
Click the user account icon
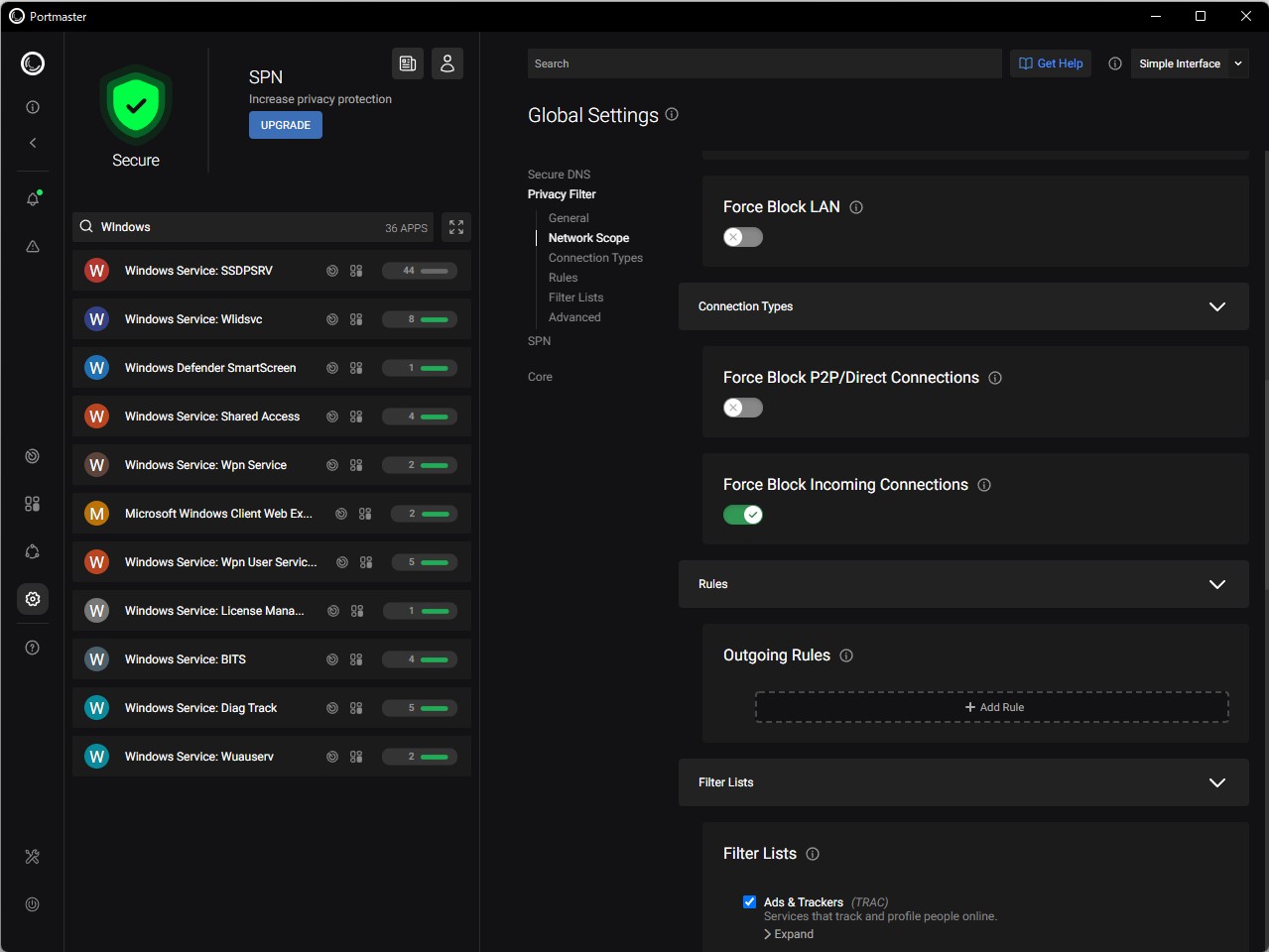coord(447,63)
